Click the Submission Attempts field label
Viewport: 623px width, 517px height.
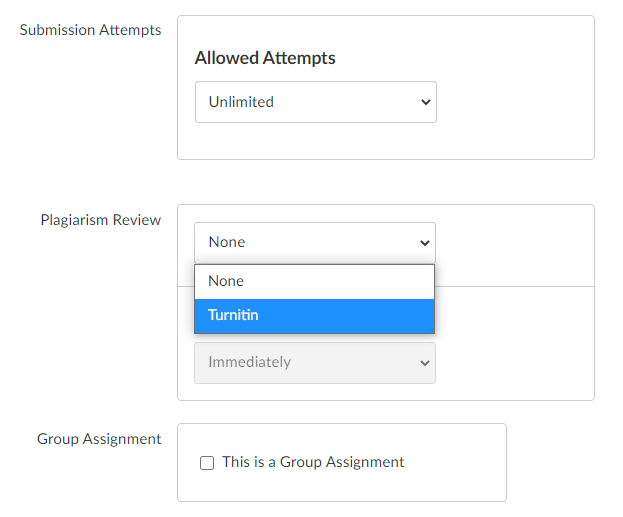[90, 30]
